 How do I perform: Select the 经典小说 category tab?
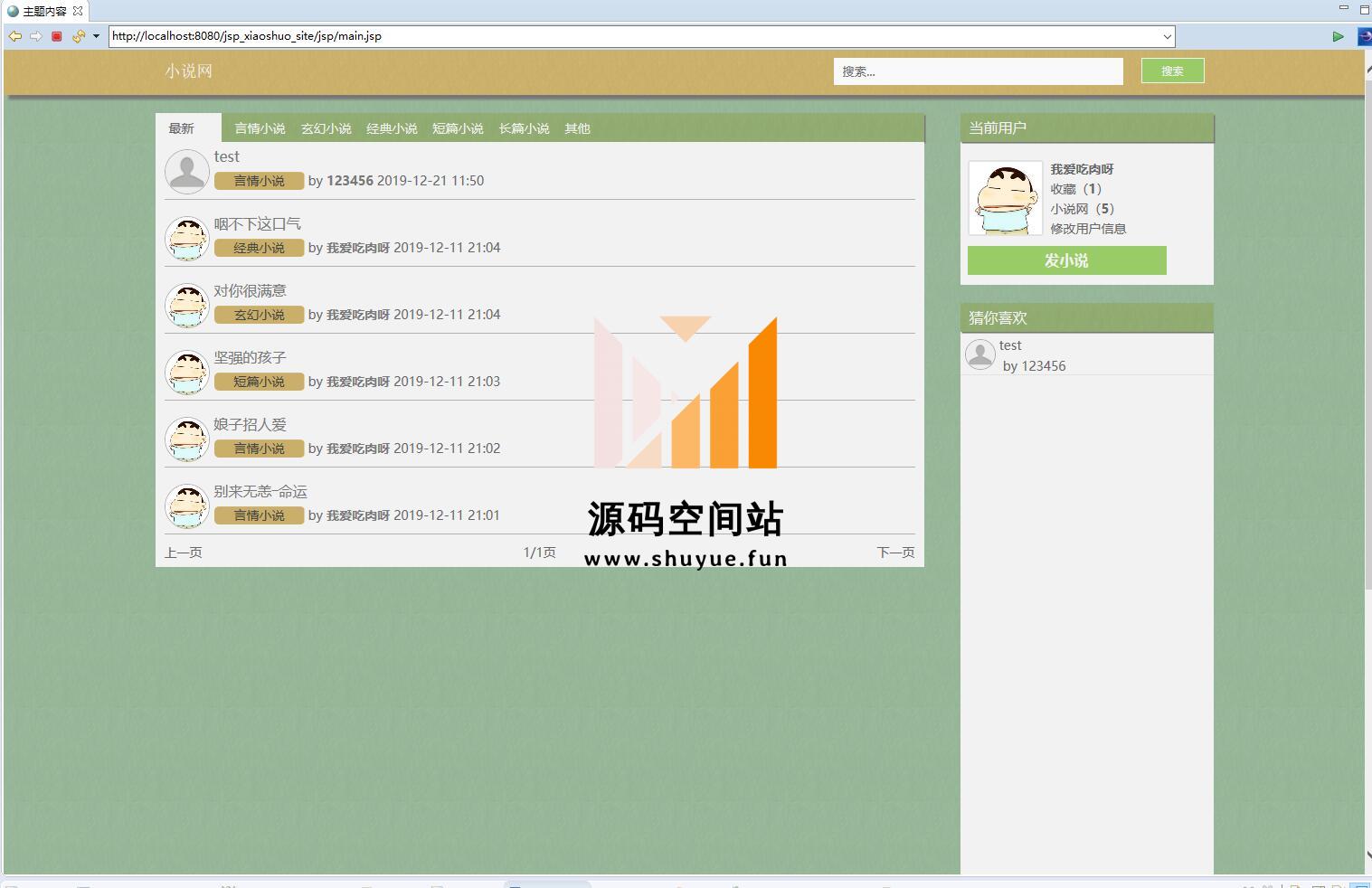coord(392,128)
